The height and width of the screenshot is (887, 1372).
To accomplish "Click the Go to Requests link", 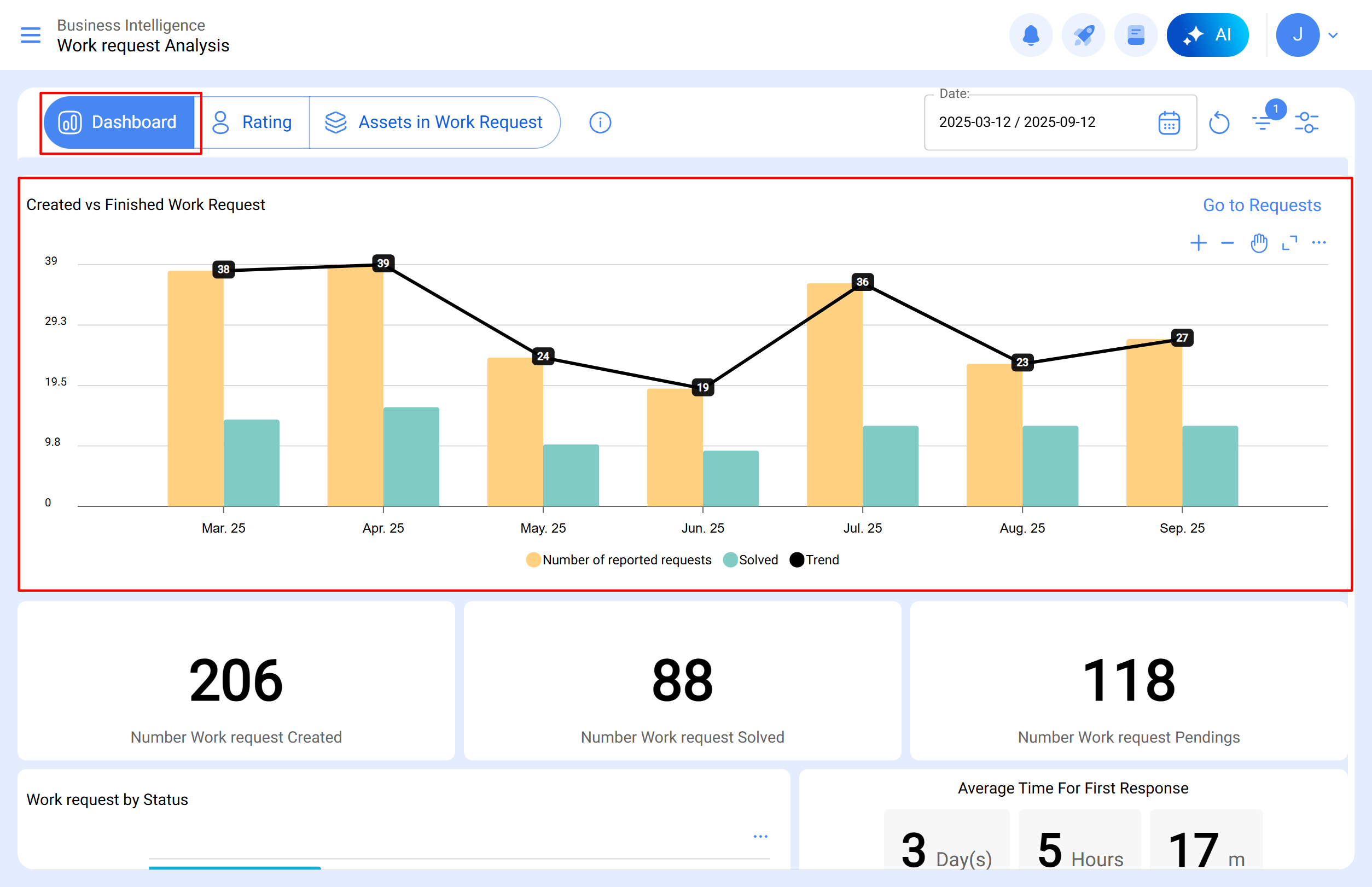I will [x=1261, y=205].
